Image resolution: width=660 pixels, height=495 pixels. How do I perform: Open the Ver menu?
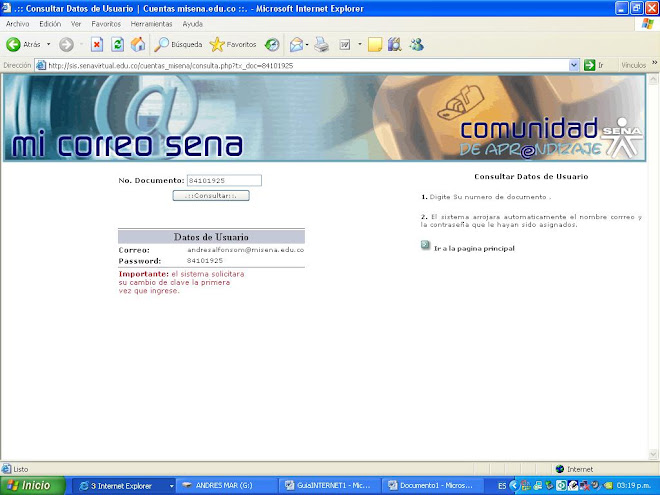coord(76,24)
